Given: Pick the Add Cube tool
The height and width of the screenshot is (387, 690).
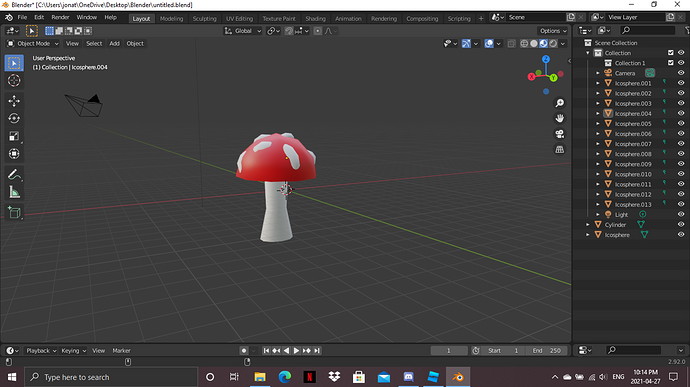Looking at the screenshot, I should (x=14, y=212).
